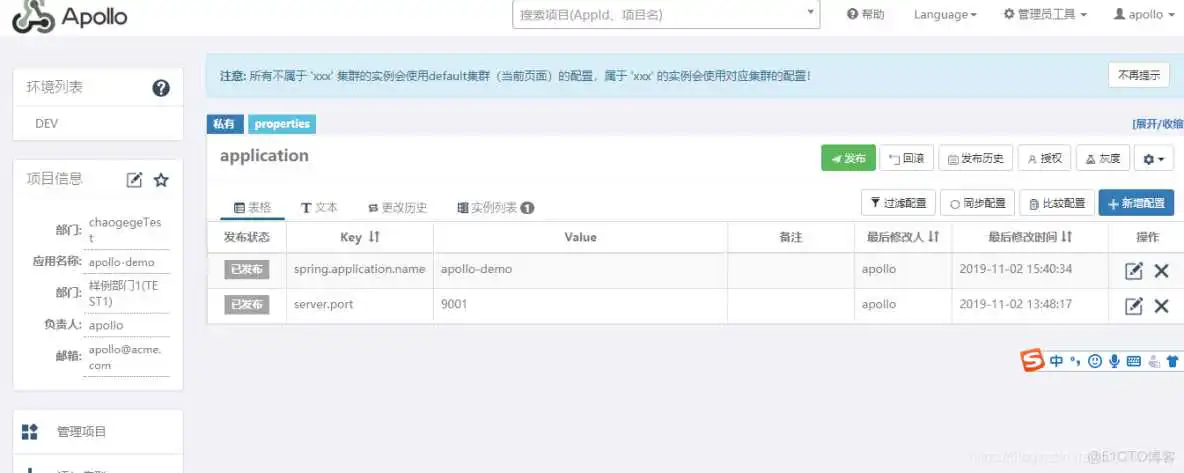1184x473 pixels.
Task: Dismiss notice with 不再提示 button
Action: click(1139, 75)
